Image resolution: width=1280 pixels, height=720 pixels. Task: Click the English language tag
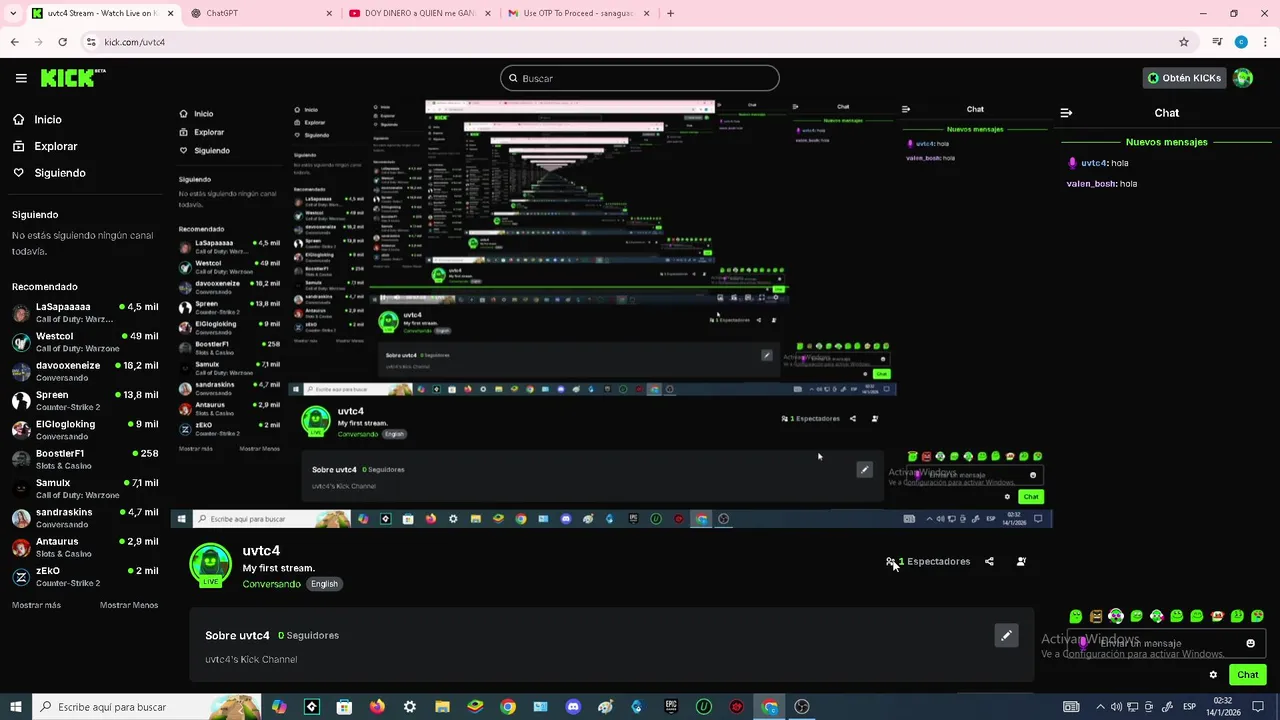pyautogui.click(x=324, y=584)
